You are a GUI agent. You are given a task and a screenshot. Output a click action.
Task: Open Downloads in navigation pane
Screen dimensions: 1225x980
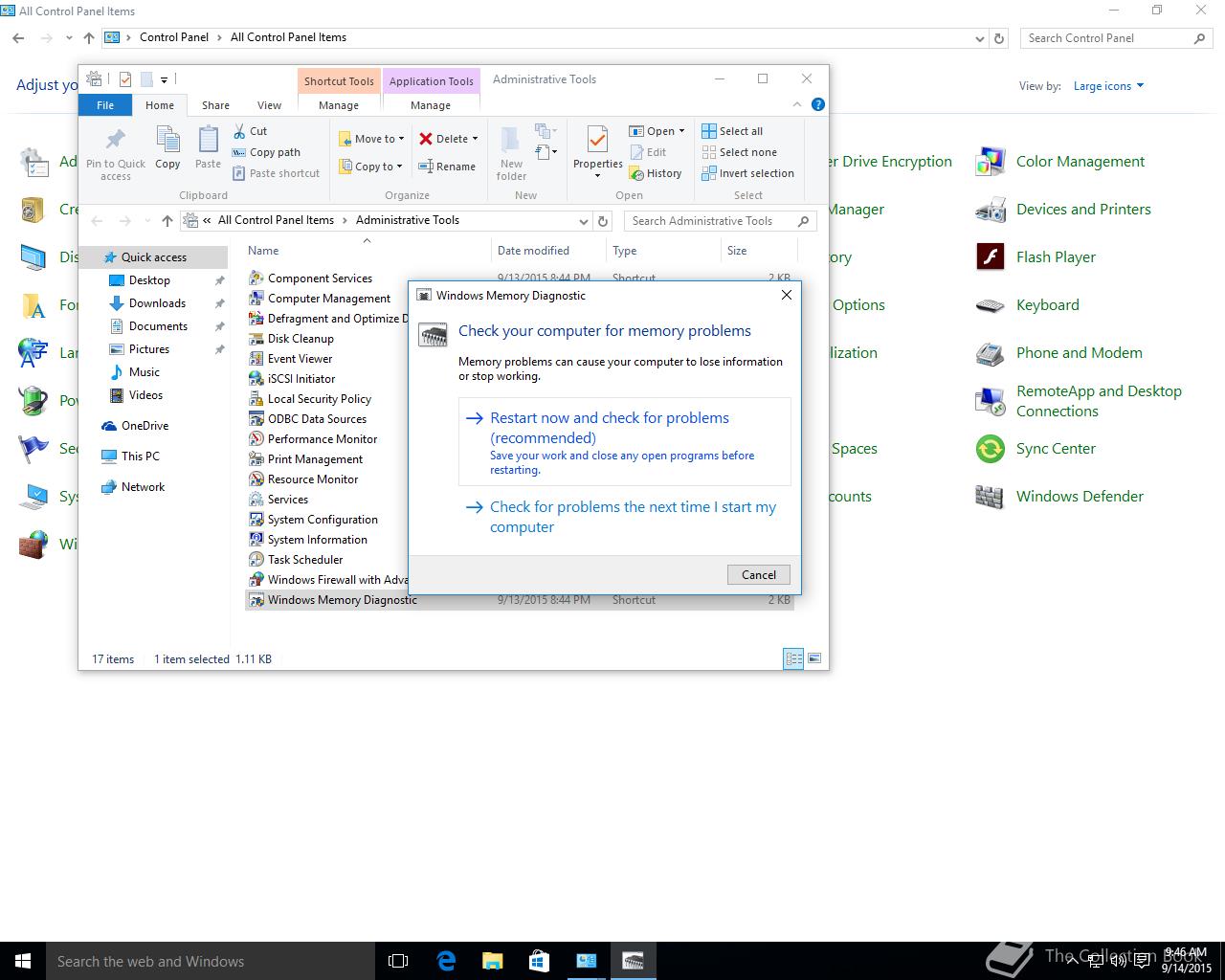click(x=157, y=303)
